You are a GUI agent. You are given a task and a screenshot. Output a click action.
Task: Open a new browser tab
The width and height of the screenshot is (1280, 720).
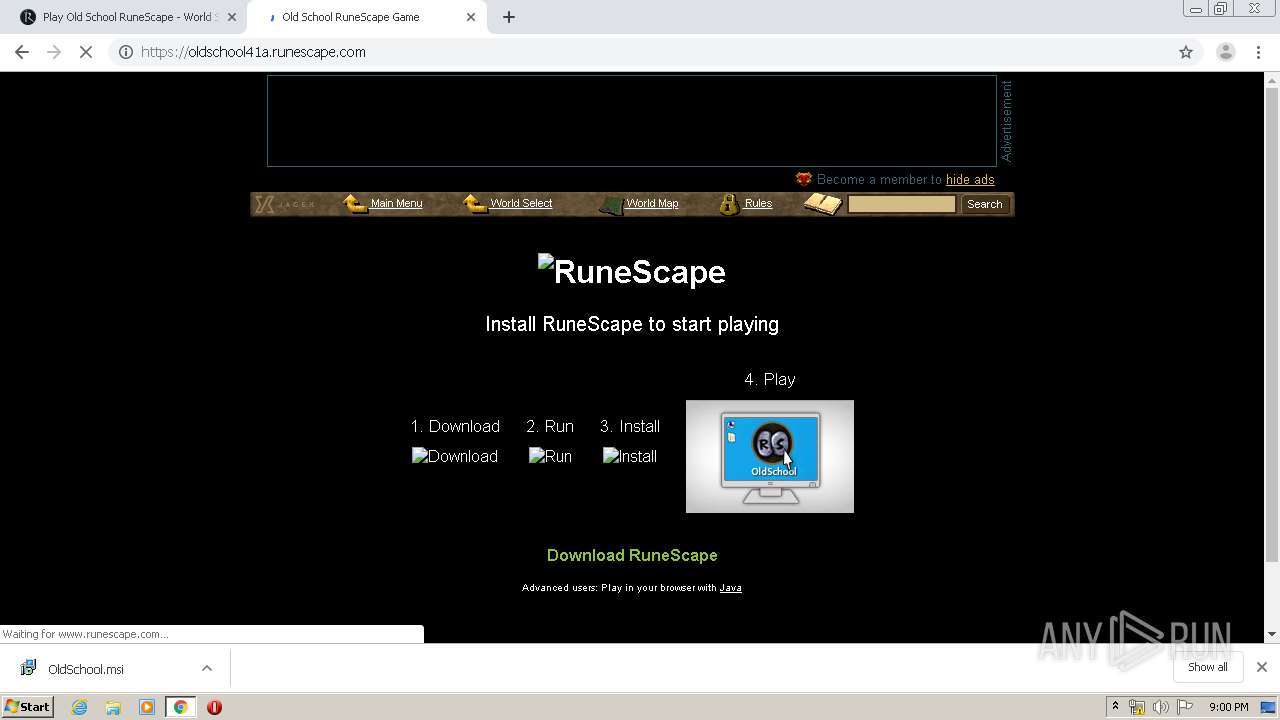pos(509,17)
